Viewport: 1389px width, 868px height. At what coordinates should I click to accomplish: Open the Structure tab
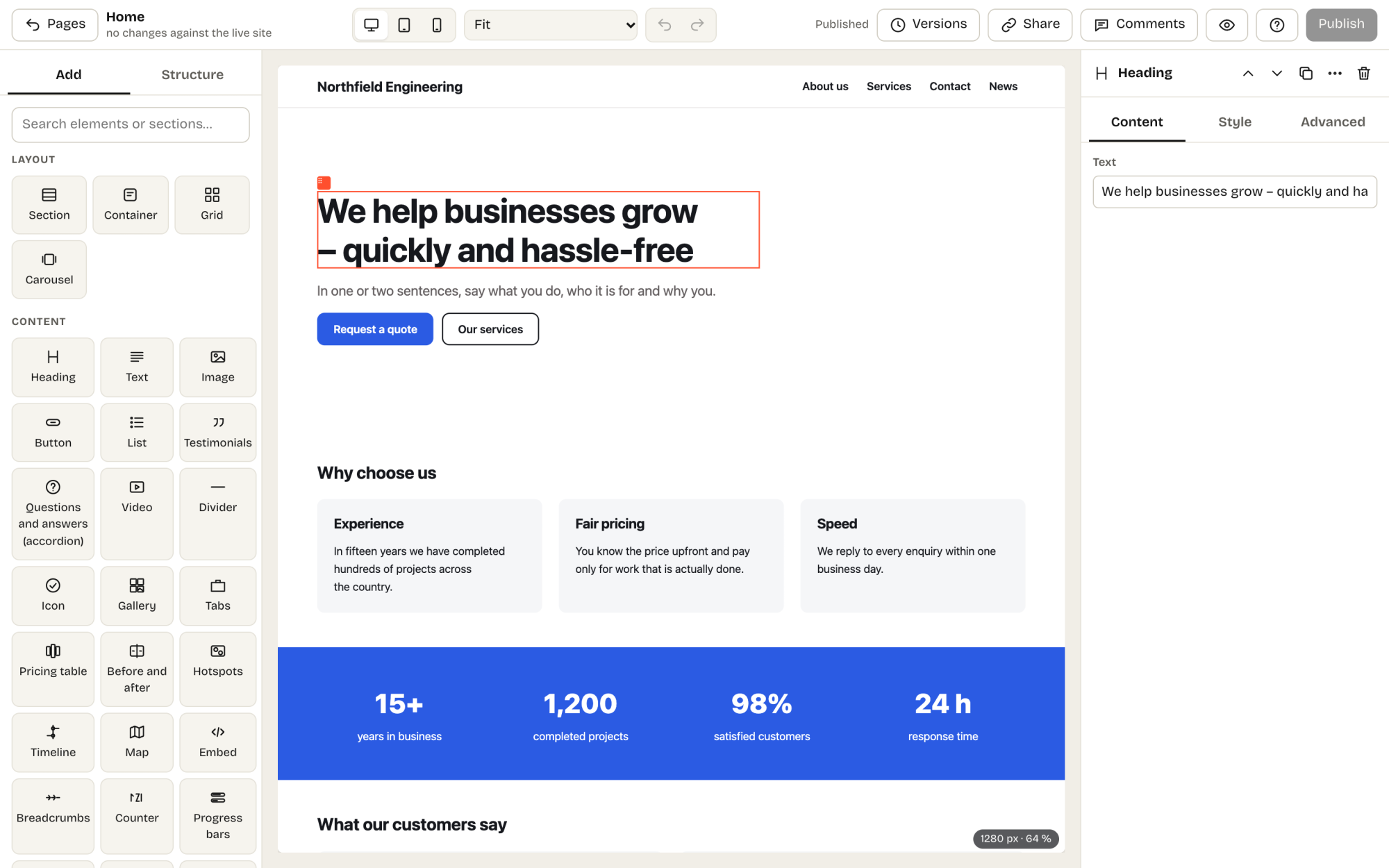pyautogui.click(x=192, y=74)
